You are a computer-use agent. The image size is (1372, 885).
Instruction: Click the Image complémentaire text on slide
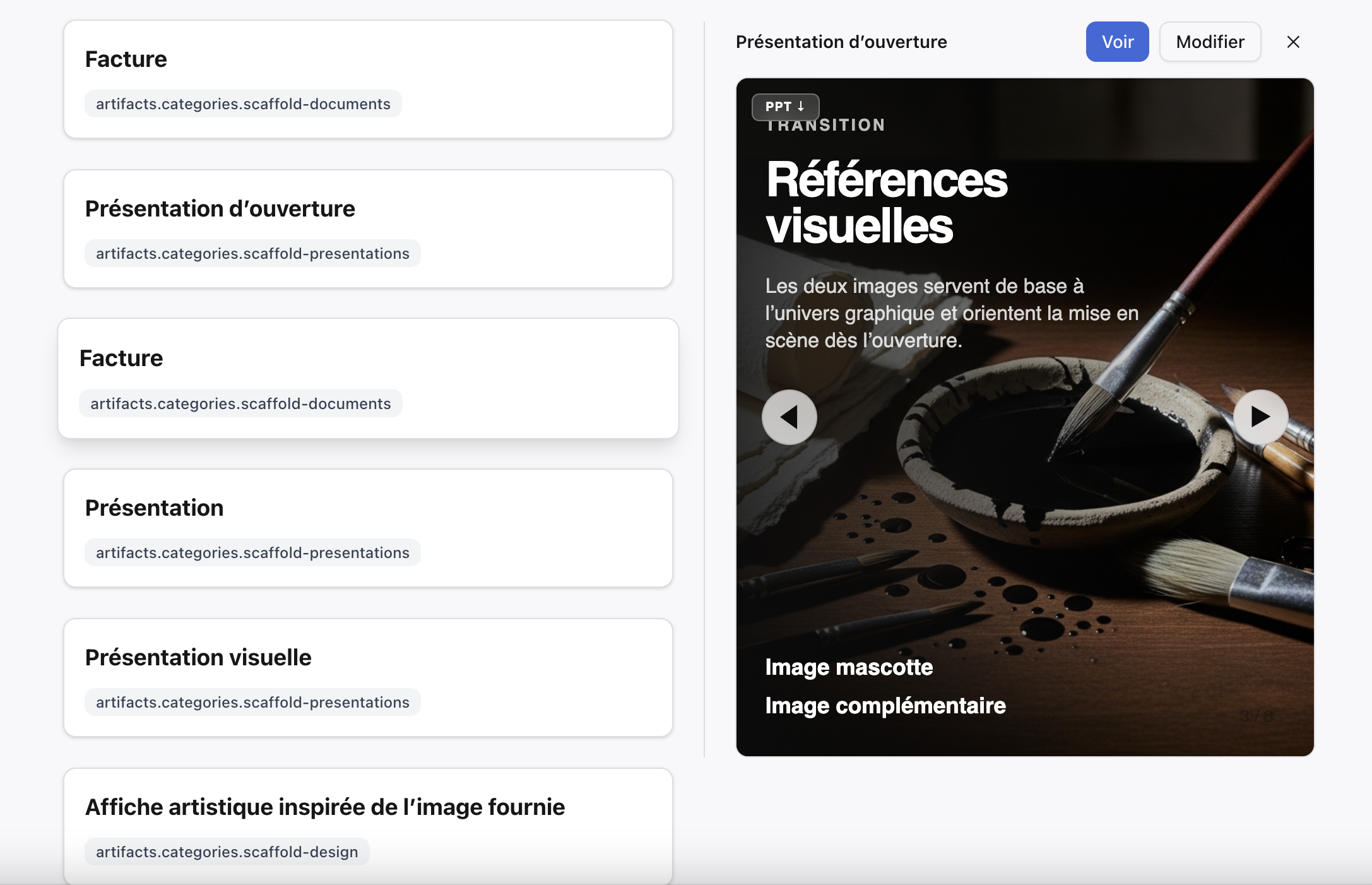pyautogui.click(x=885, y=706)
